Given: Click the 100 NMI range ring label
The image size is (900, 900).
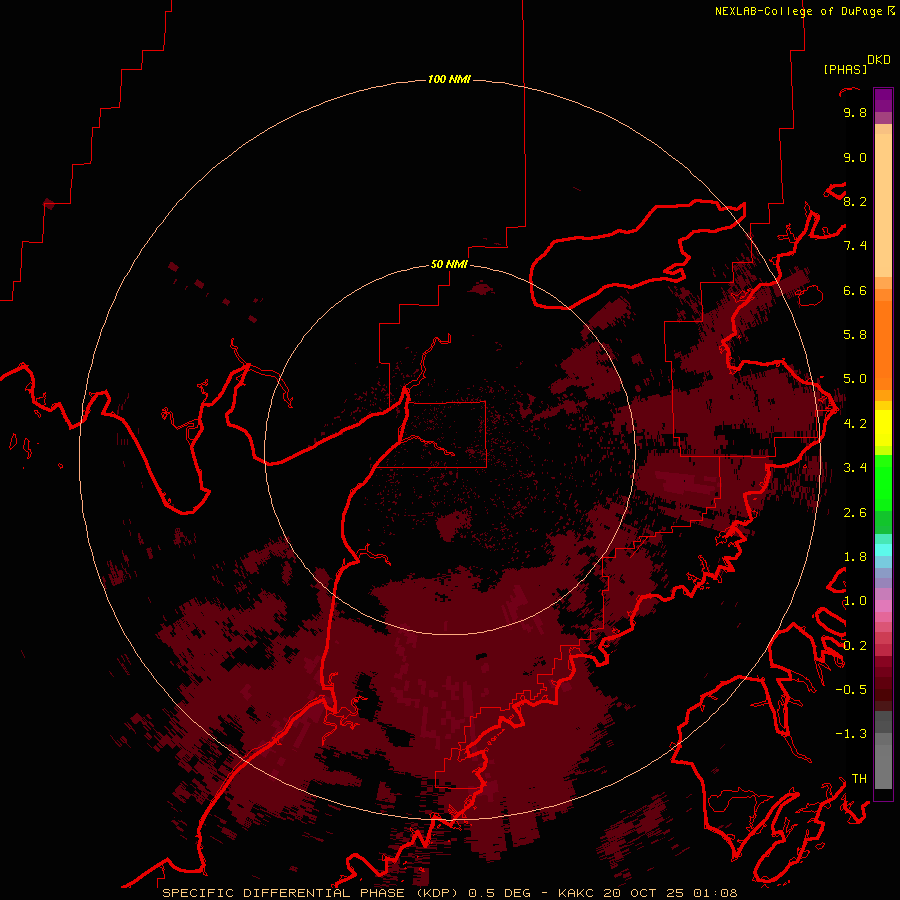Looking at the screenshot, I should pyautogui.click(x=449, y=79).
